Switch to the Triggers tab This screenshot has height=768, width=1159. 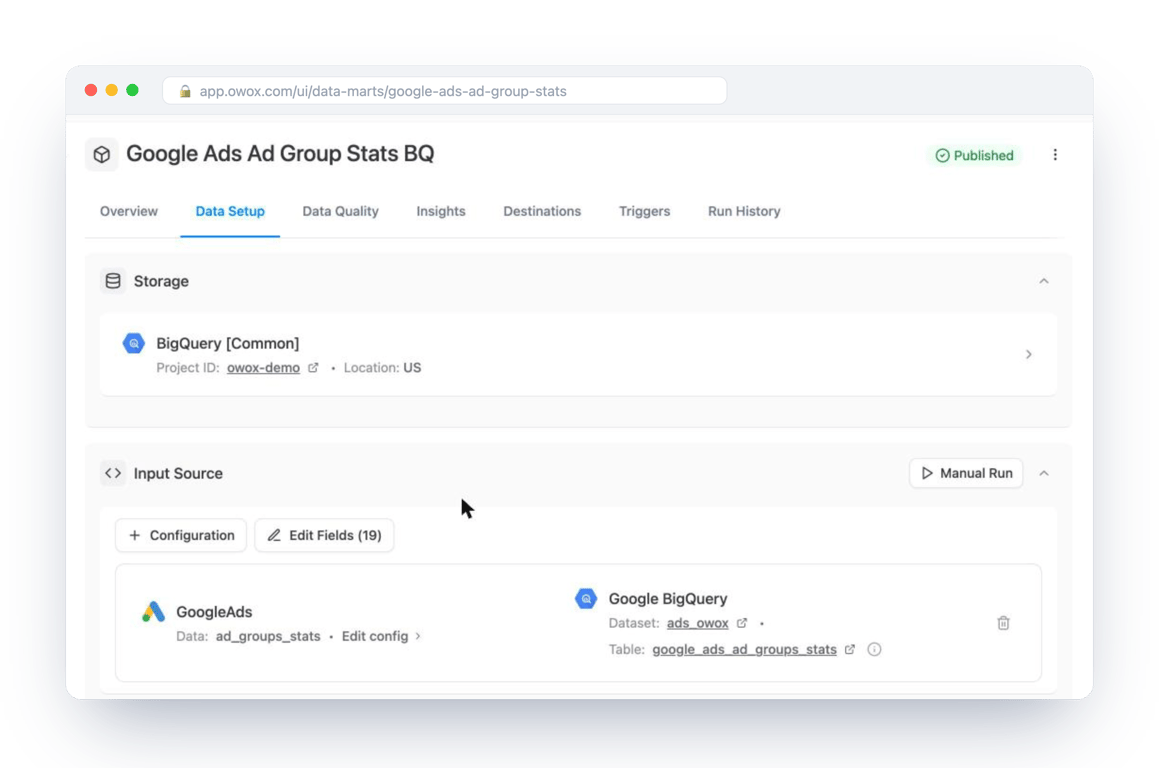(x=645, y=211)
